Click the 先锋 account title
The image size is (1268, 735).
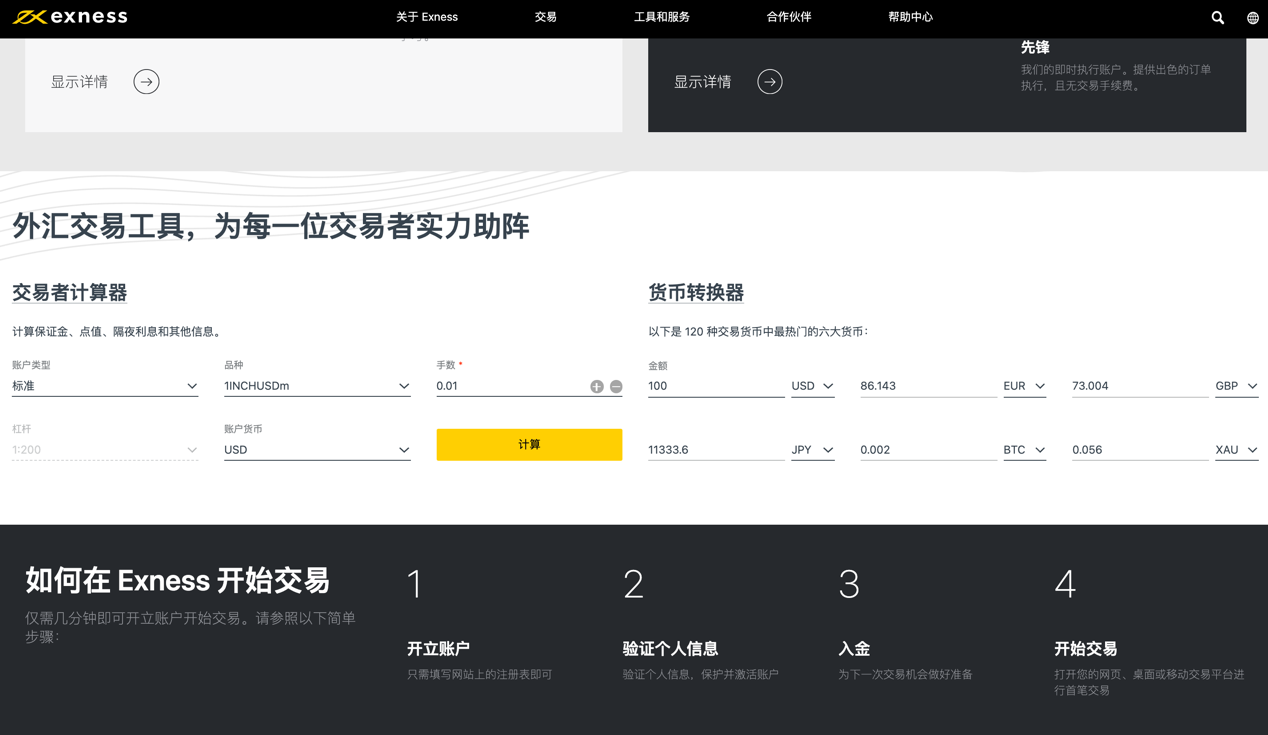coord(1035,47)
